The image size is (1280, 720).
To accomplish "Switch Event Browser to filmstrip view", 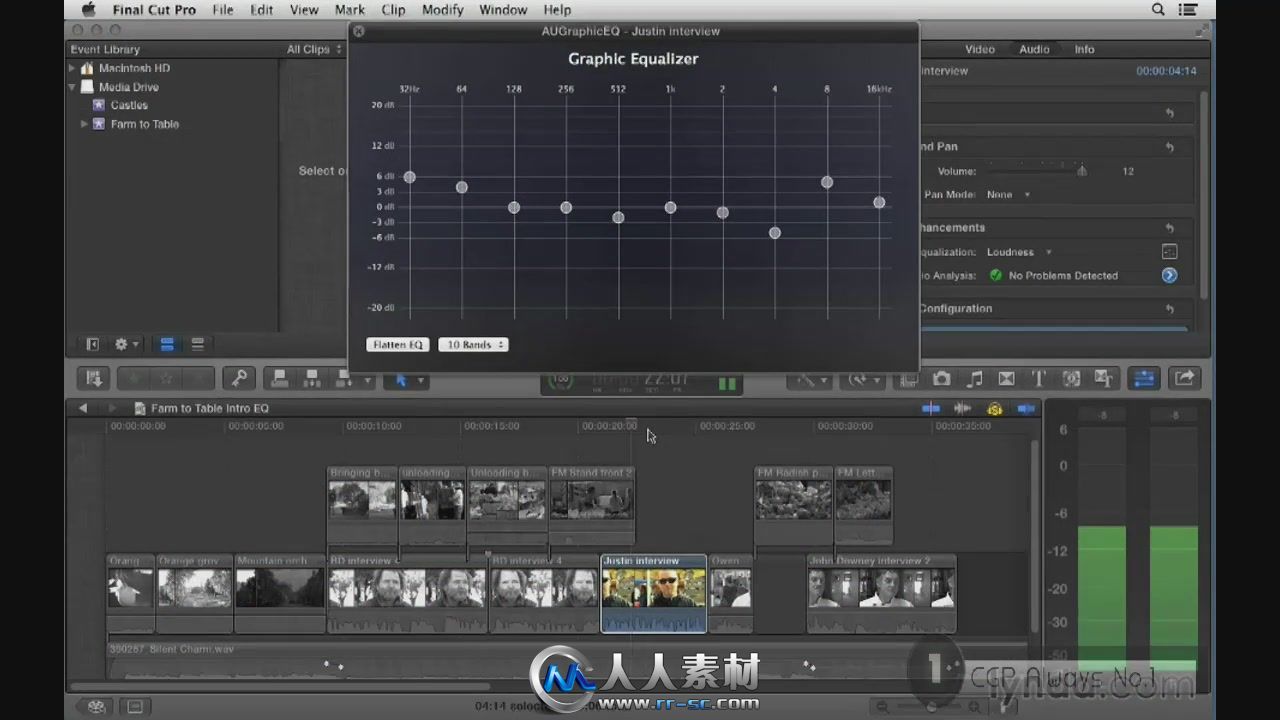I will [x=167, y=344].
